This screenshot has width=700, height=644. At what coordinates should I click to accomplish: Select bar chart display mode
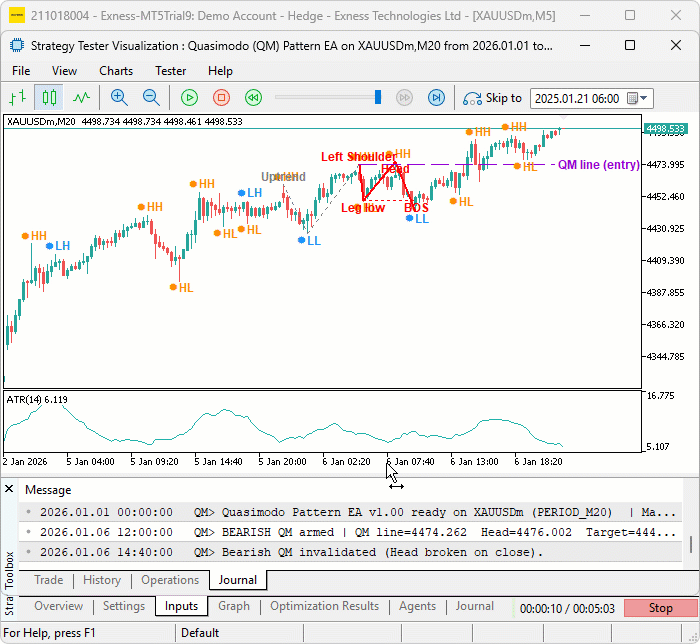point(18,97)
